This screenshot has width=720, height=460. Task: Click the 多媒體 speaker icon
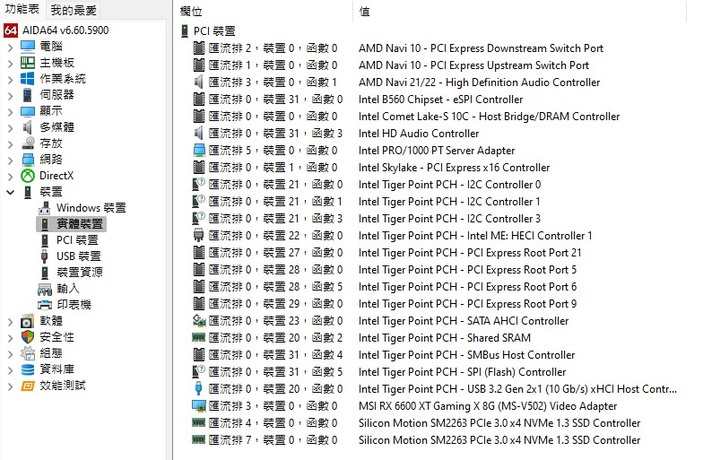[x=28, y=127]
